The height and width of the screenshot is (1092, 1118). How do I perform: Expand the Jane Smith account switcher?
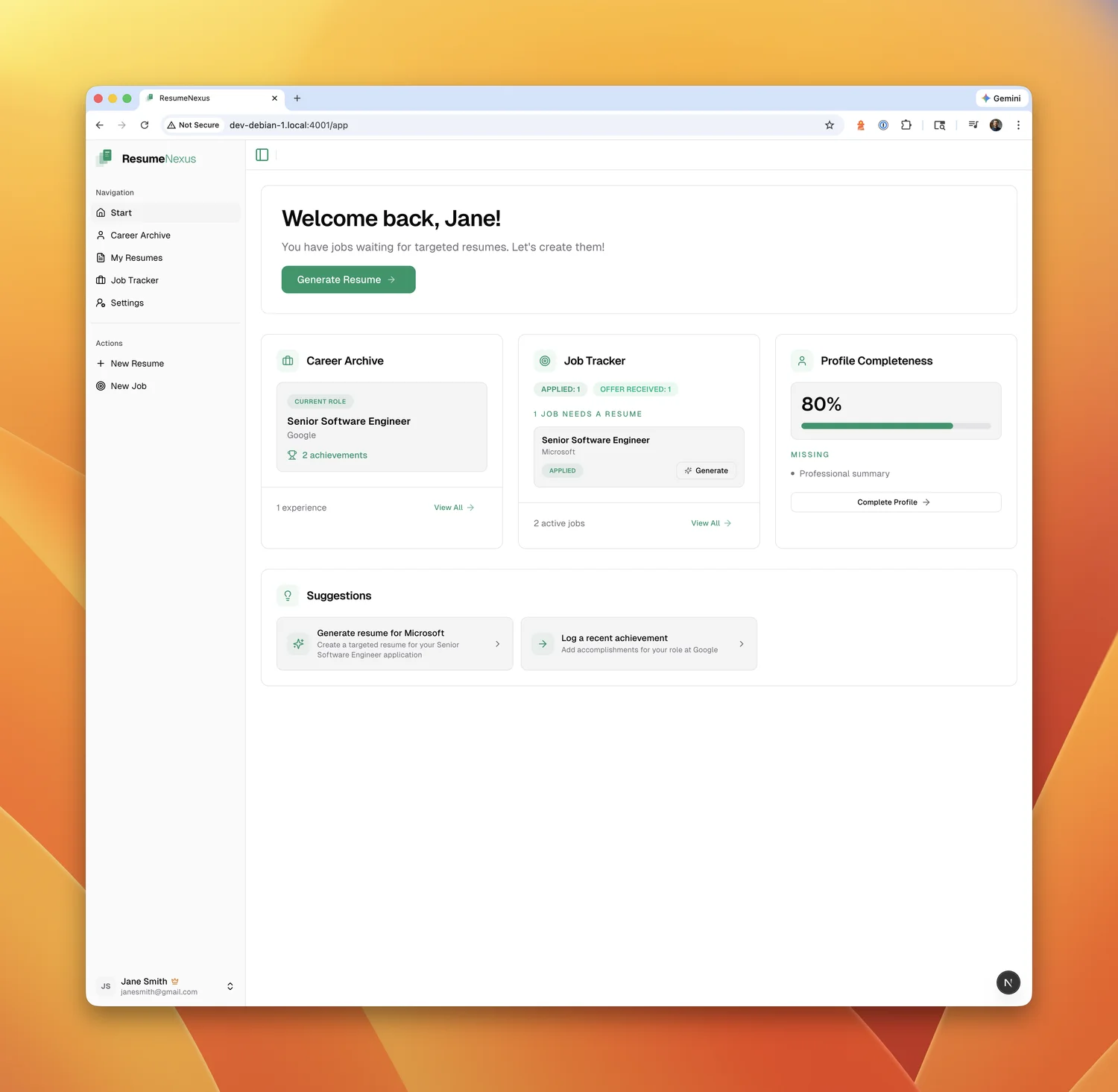[x=230, y=986]
